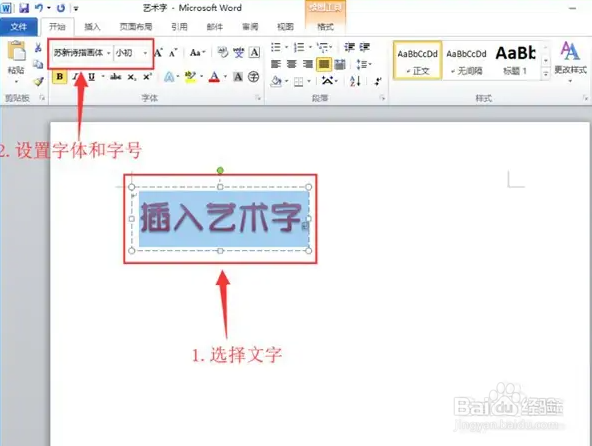Toggle Underline formatting button

pyautogui.click(x=91, y=77)
